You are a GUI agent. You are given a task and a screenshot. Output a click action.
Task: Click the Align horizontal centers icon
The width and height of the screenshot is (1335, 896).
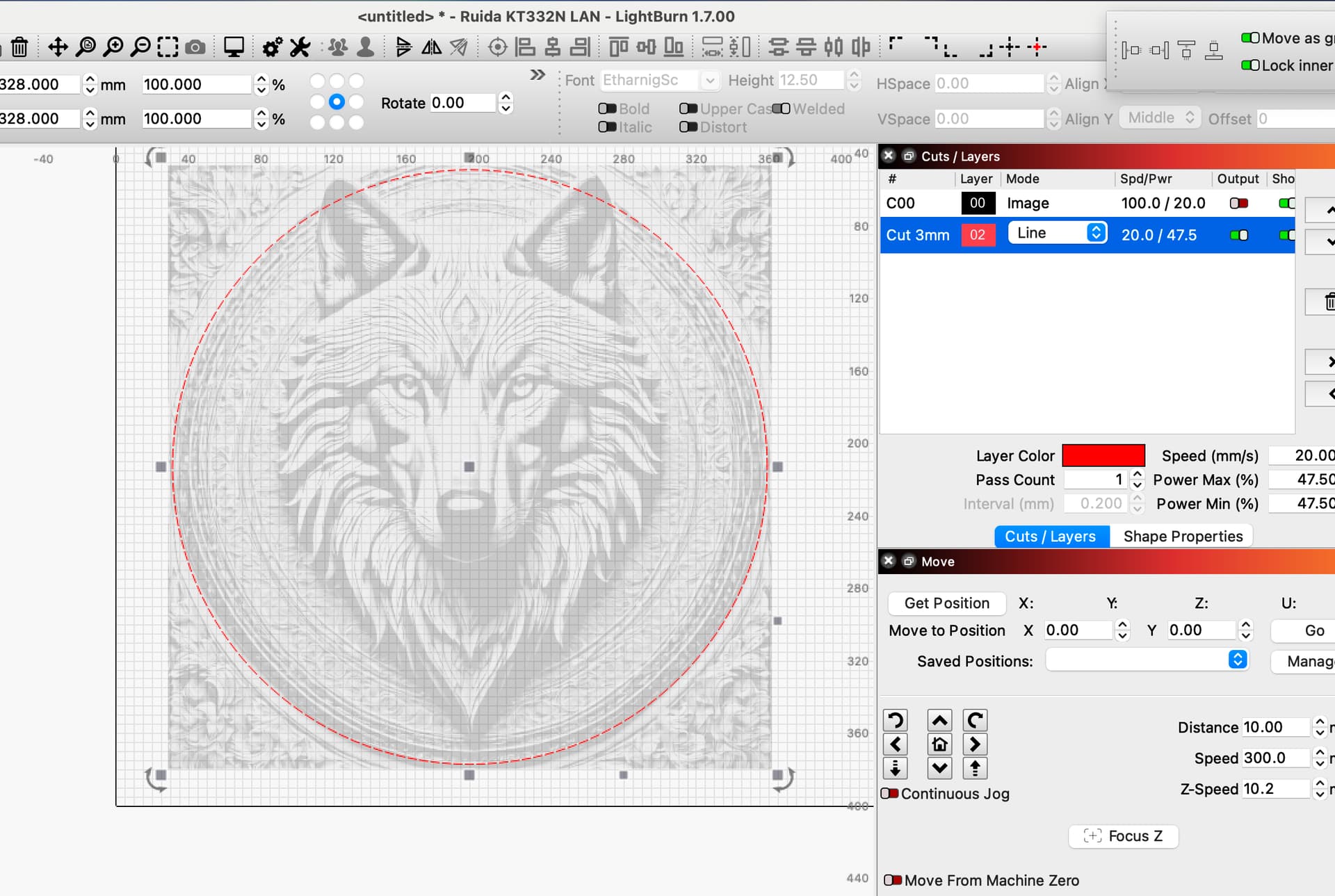tap(553, 47)
